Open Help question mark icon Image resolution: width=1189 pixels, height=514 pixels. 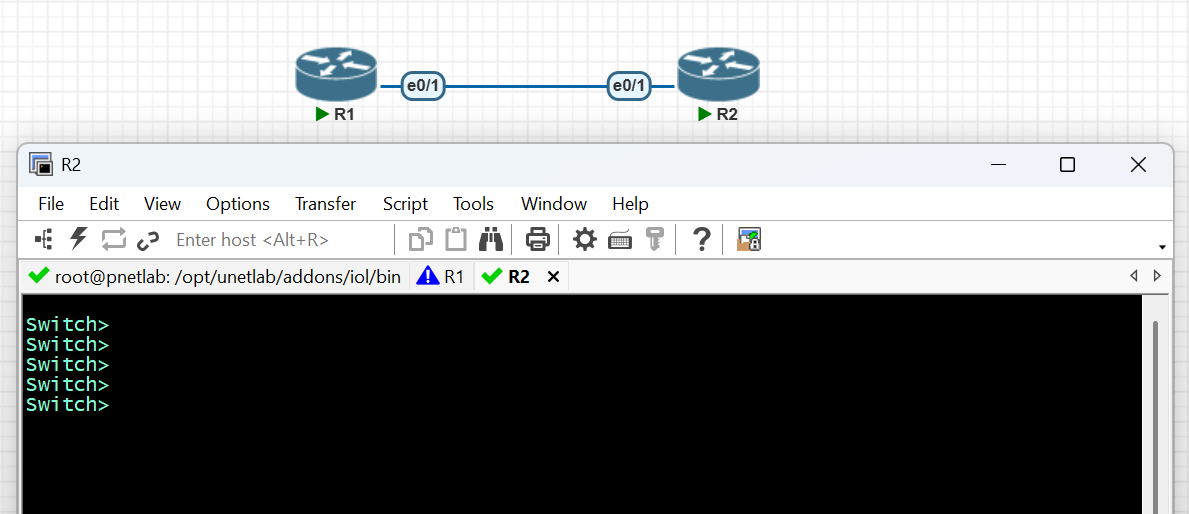click(x=702, y=240)
